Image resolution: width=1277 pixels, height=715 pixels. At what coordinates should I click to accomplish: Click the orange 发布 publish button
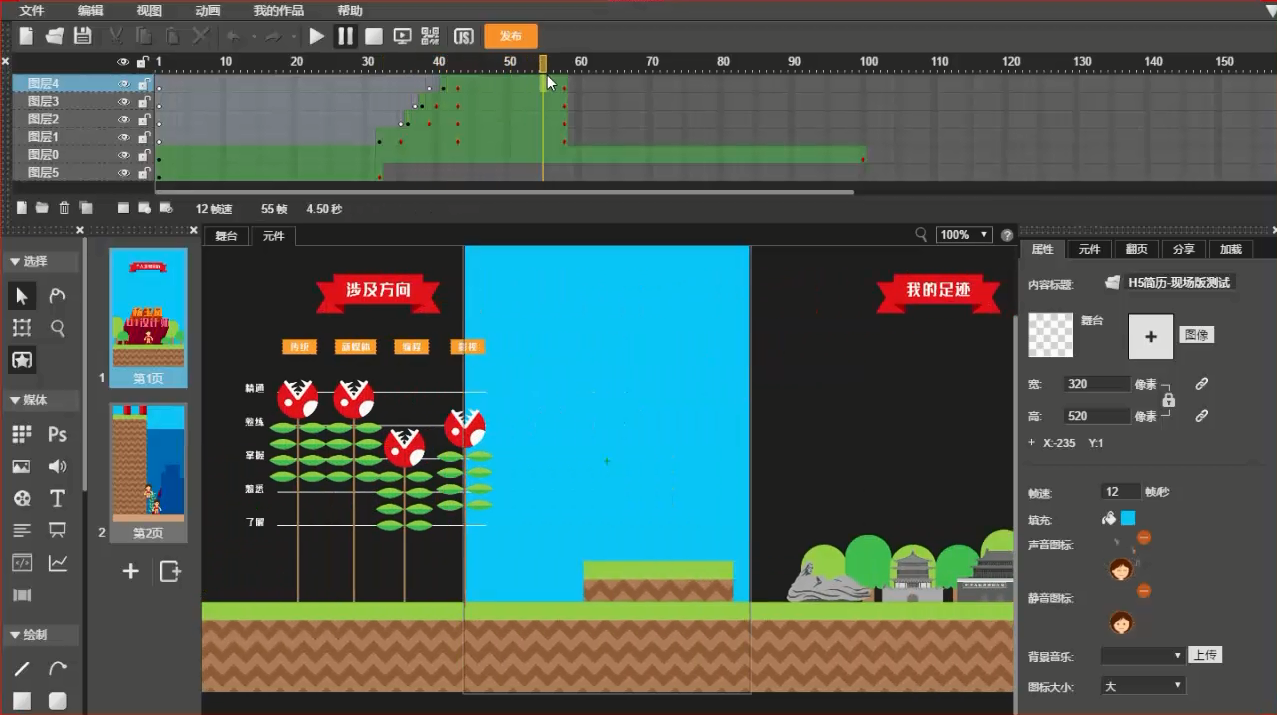pyautogui.click(x=511, y=36)
